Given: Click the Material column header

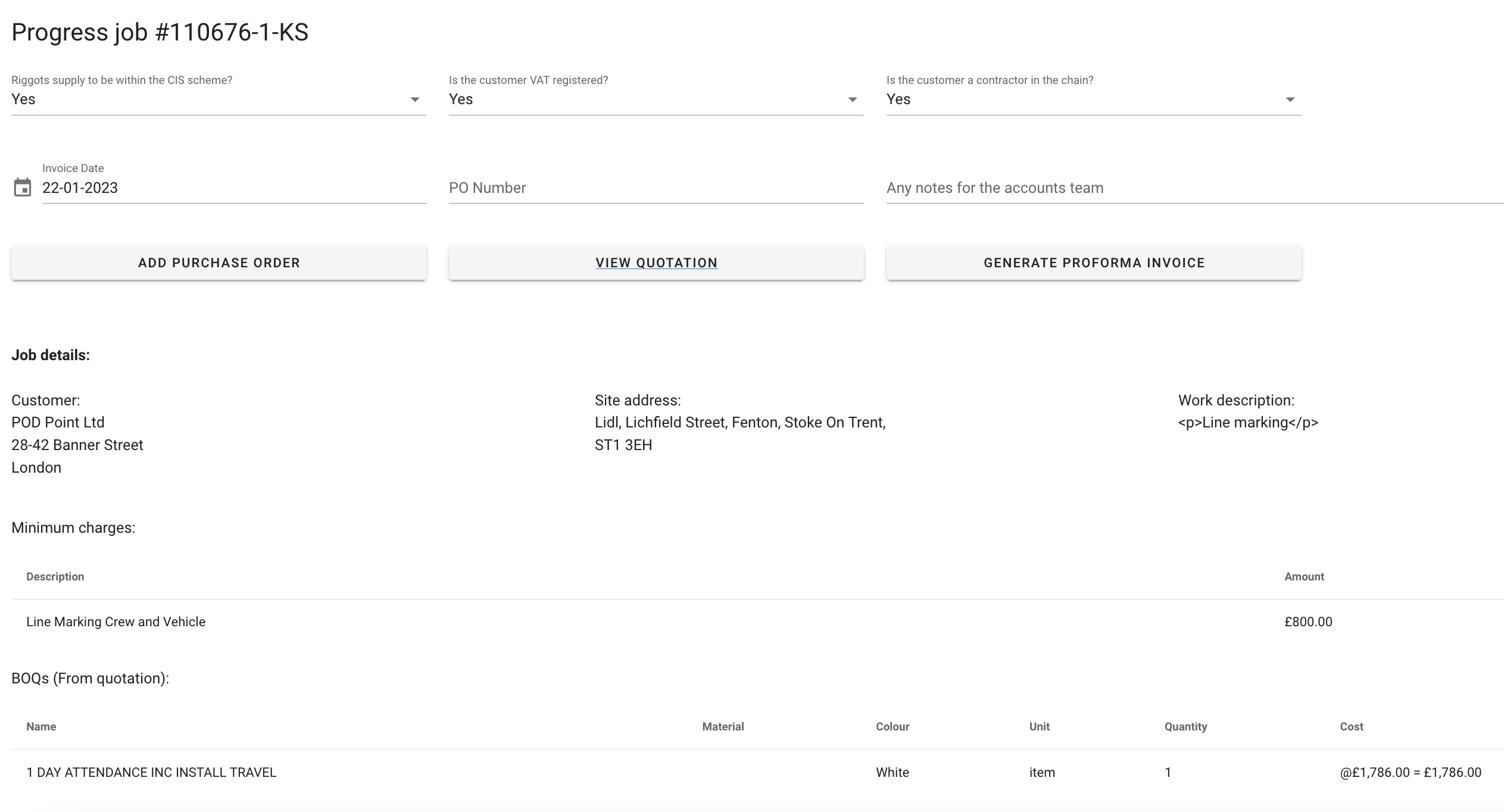Looking at the screenshot, I should (x=723, y=727).
